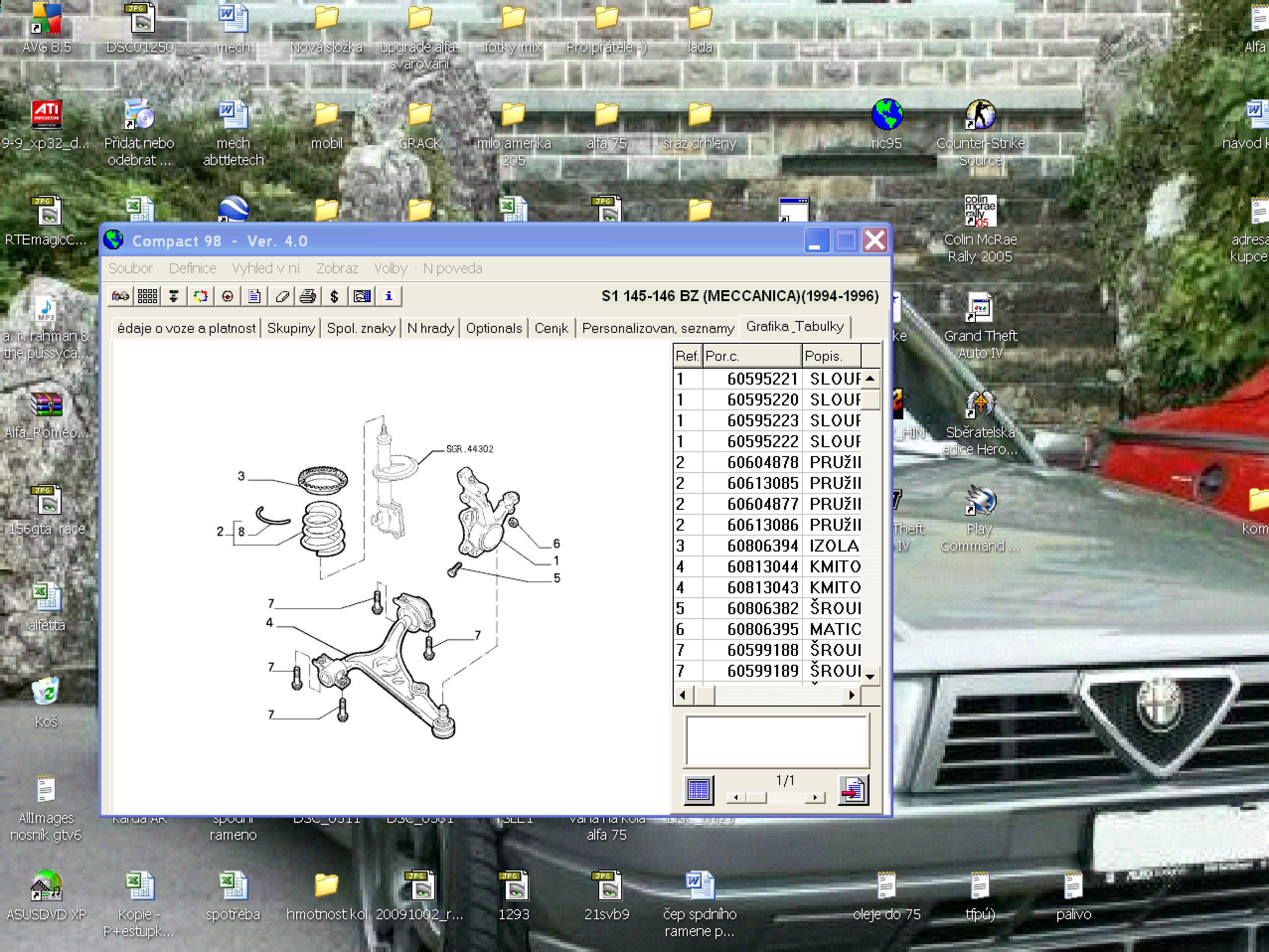Switch to the Skupiny tab
This screenshot has height=952, width=1269.
[x=291, y=328]
